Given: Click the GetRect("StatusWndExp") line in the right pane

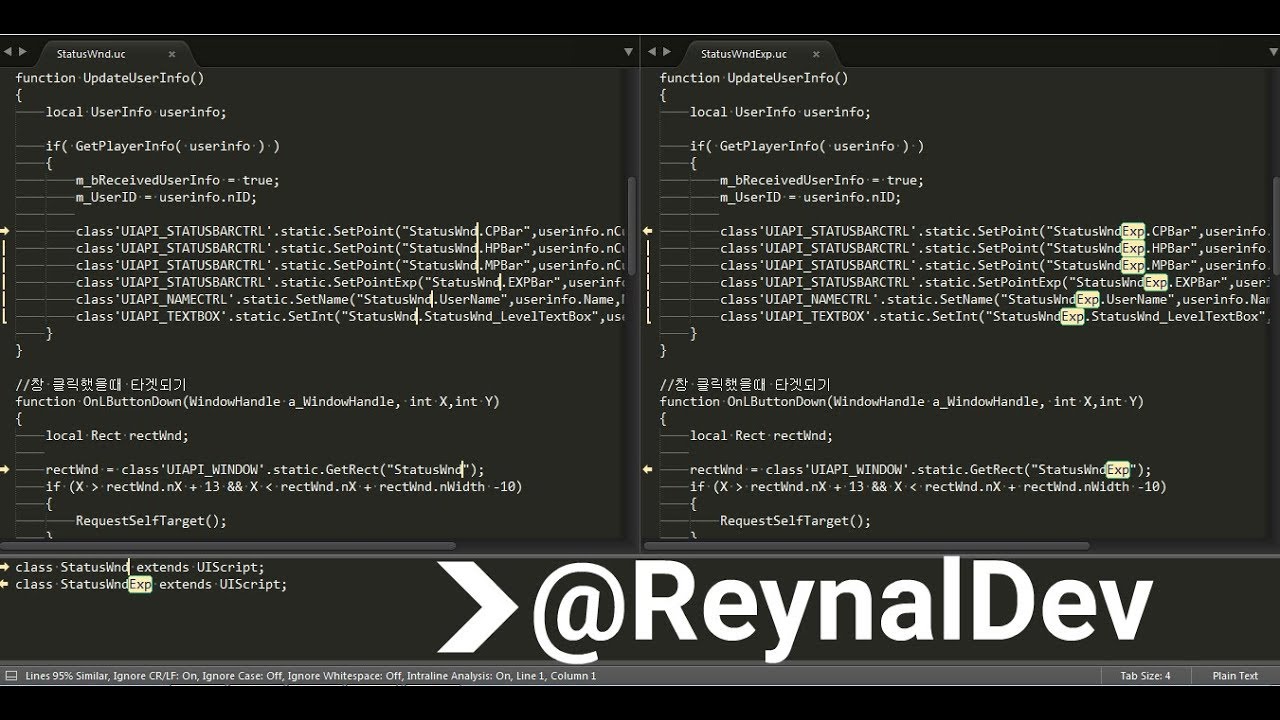Looking at the screenshot, I should [x=921, y=469].
